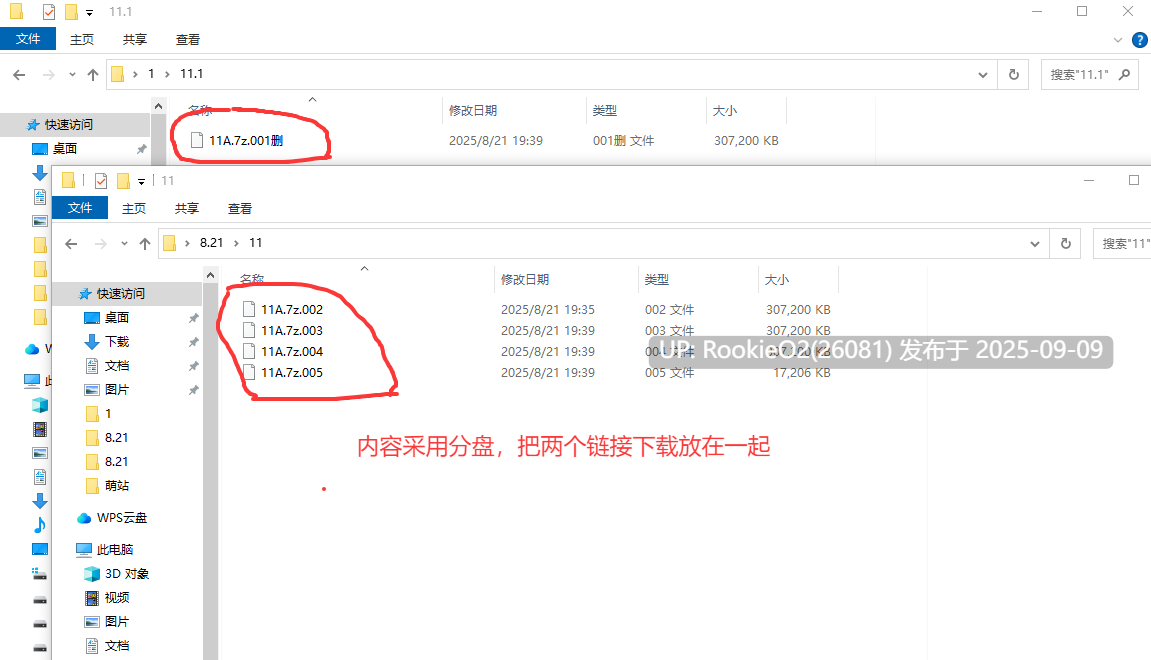Open WPS云盘 in the 11 window sidebar
Screen dimensions: 1151x660
[x=121, y=518]
